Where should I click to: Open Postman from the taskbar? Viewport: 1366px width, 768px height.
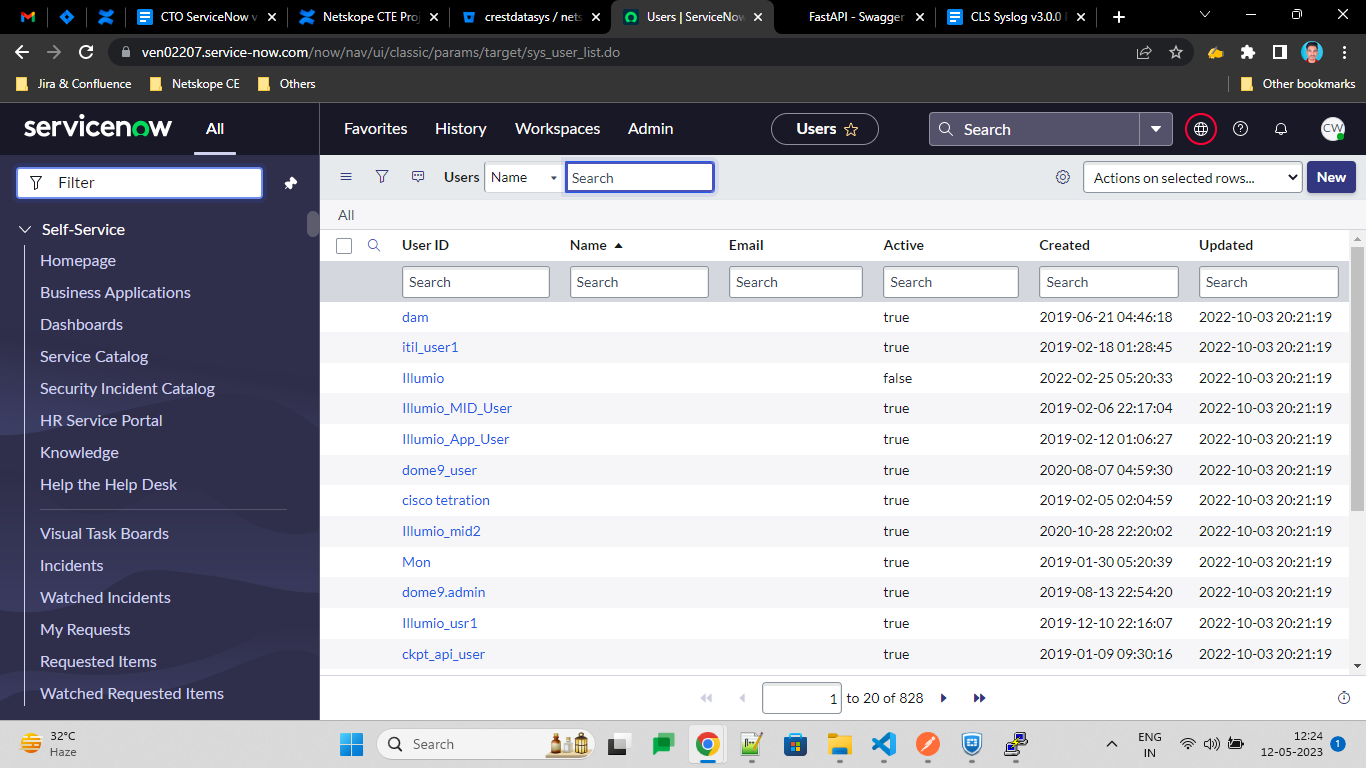[927, 744]
